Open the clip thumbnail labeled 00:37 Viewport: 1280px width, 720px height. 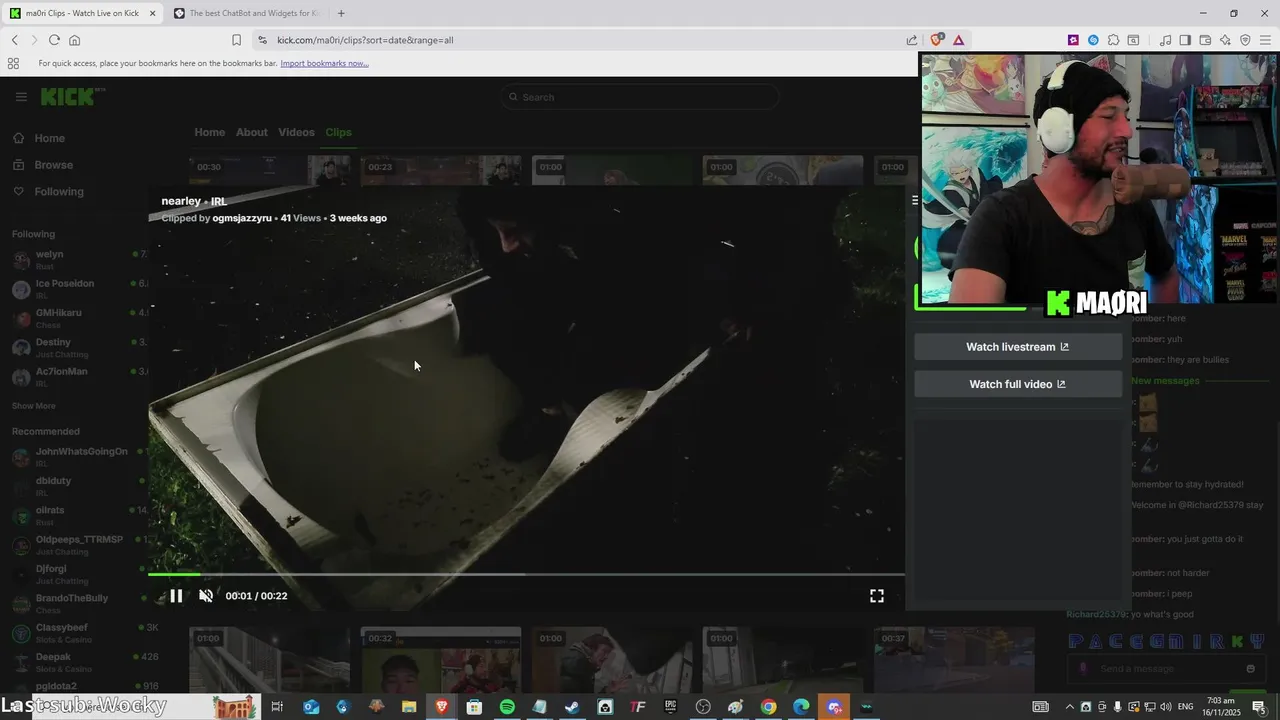click(954, 660)
